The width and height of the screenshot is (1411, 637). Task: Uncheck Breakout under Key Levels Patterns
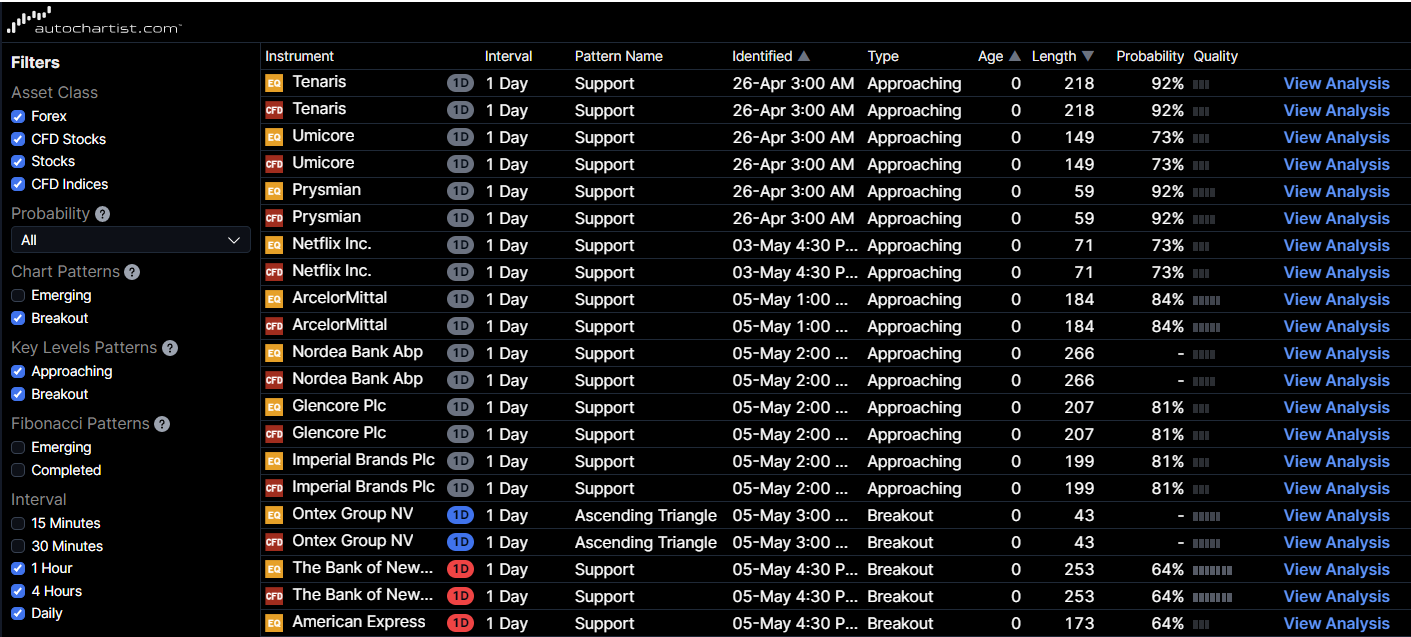coord(18,394)
